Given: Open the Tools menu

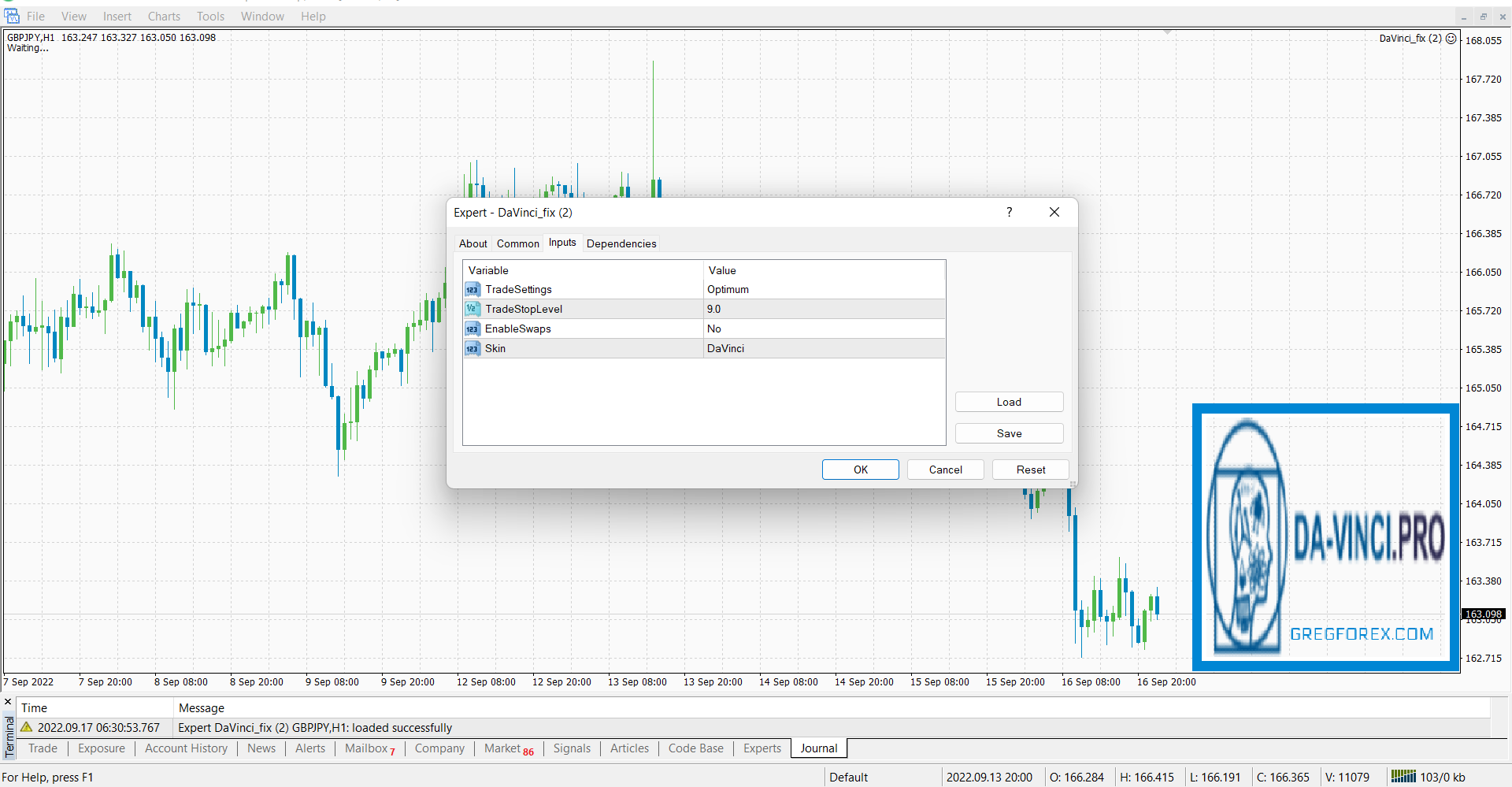Looking at the screenshot, I should (x=210, y=17).
